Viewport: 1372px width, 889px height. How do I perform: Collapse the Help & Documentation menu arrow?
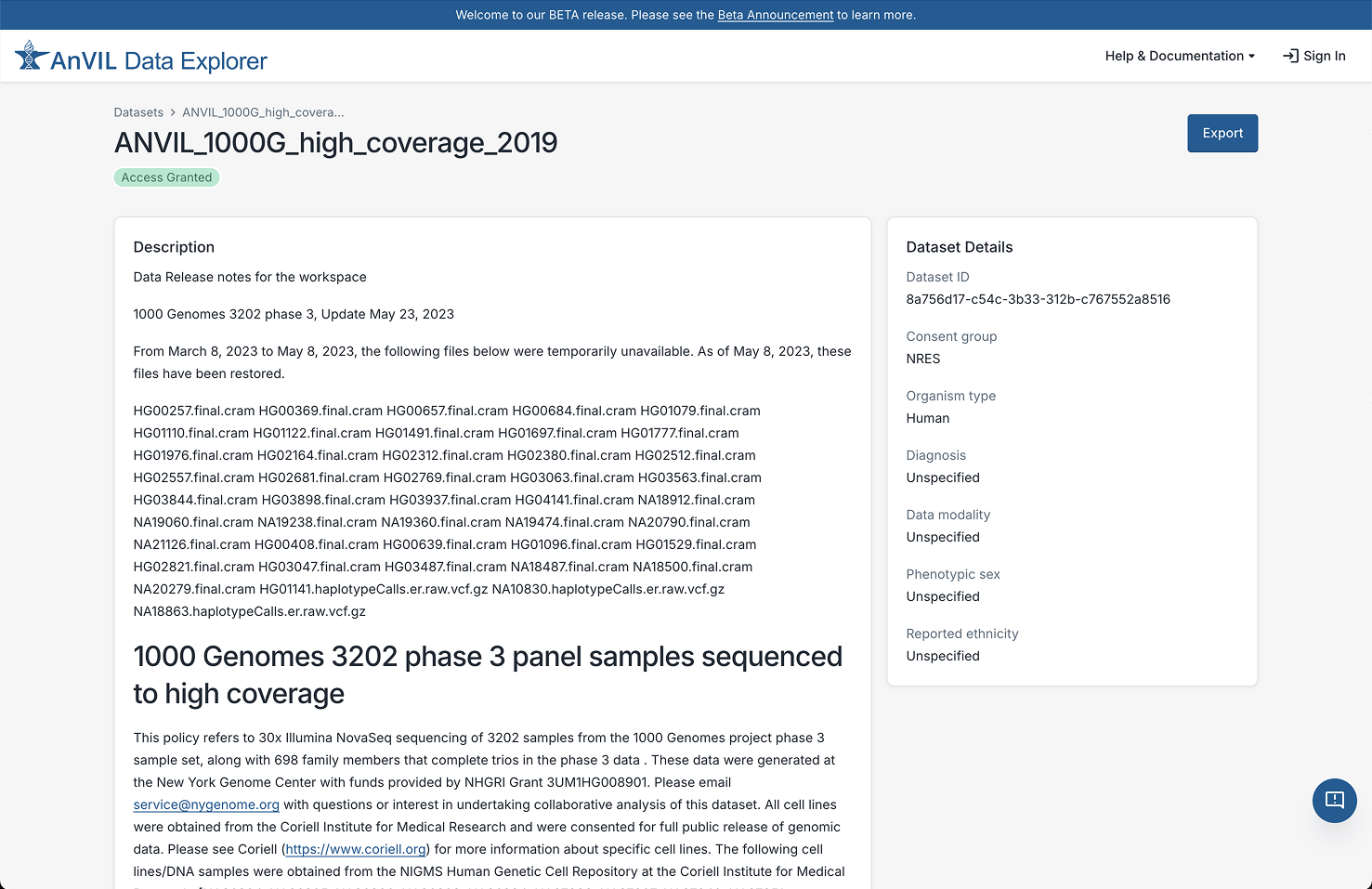pos(1253,56)
